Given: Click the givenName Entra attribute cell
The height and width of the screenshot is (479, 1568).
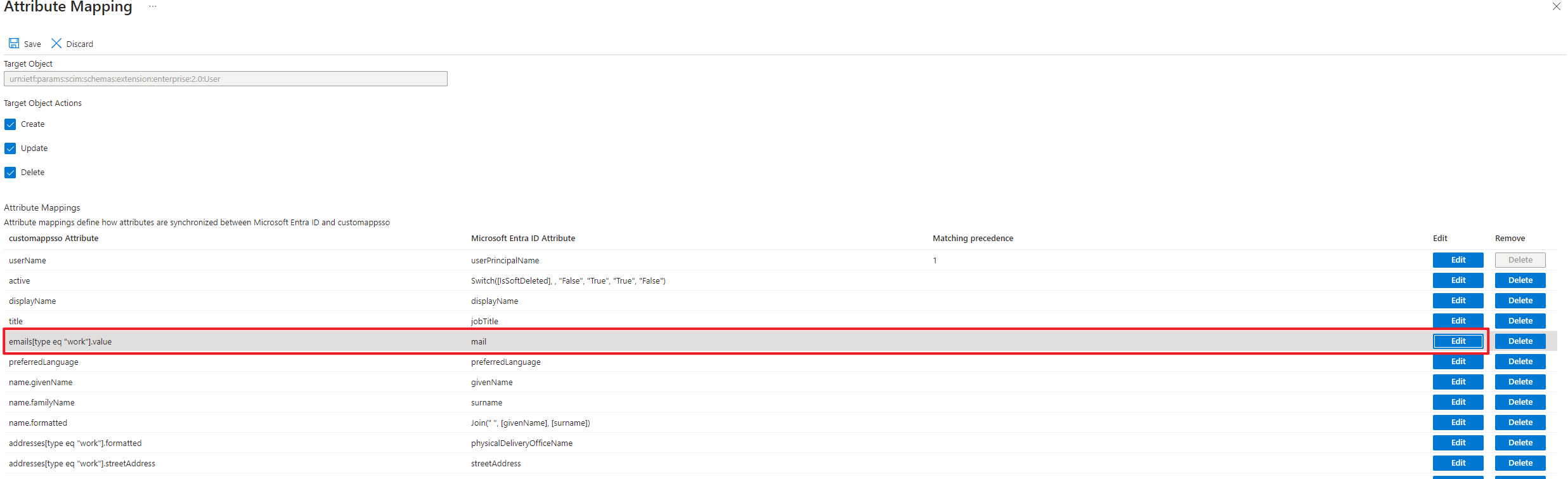Looking at the screenshot, I should coord(492,383).
